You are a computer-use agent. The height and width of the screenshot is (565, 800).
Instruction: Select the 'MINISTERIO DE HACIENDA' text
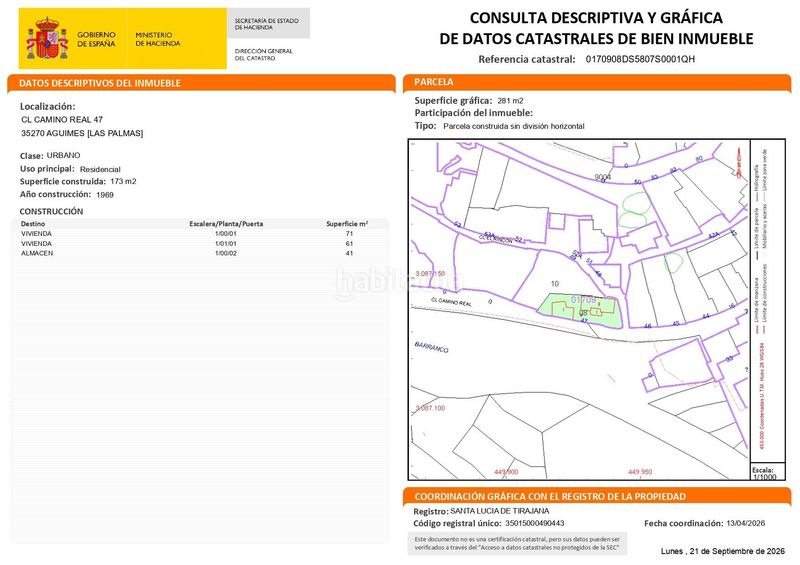tap(158, 39)
